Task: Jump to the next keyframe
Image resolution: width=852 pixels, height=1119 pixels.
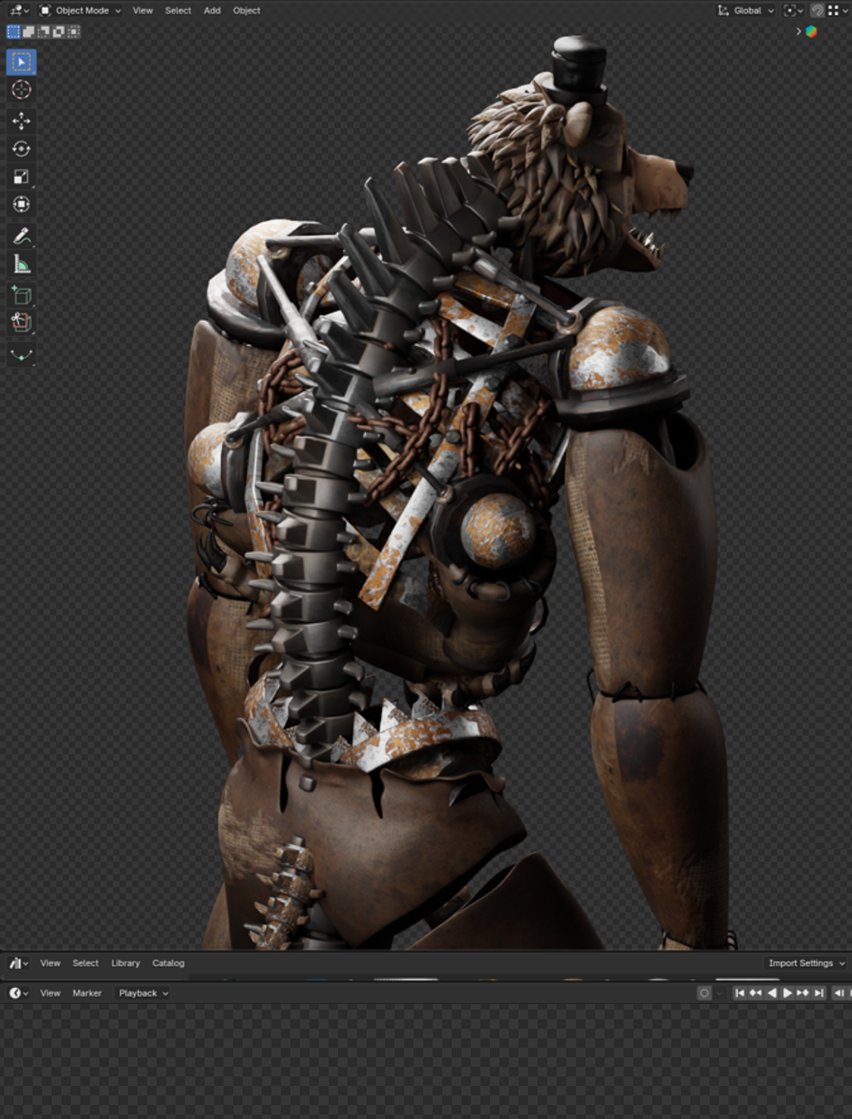Action: 803,993
